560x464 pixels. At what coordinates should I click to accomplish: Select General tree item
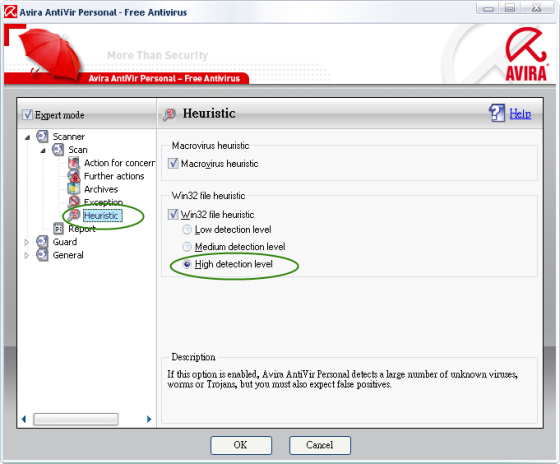coord(68,255)
